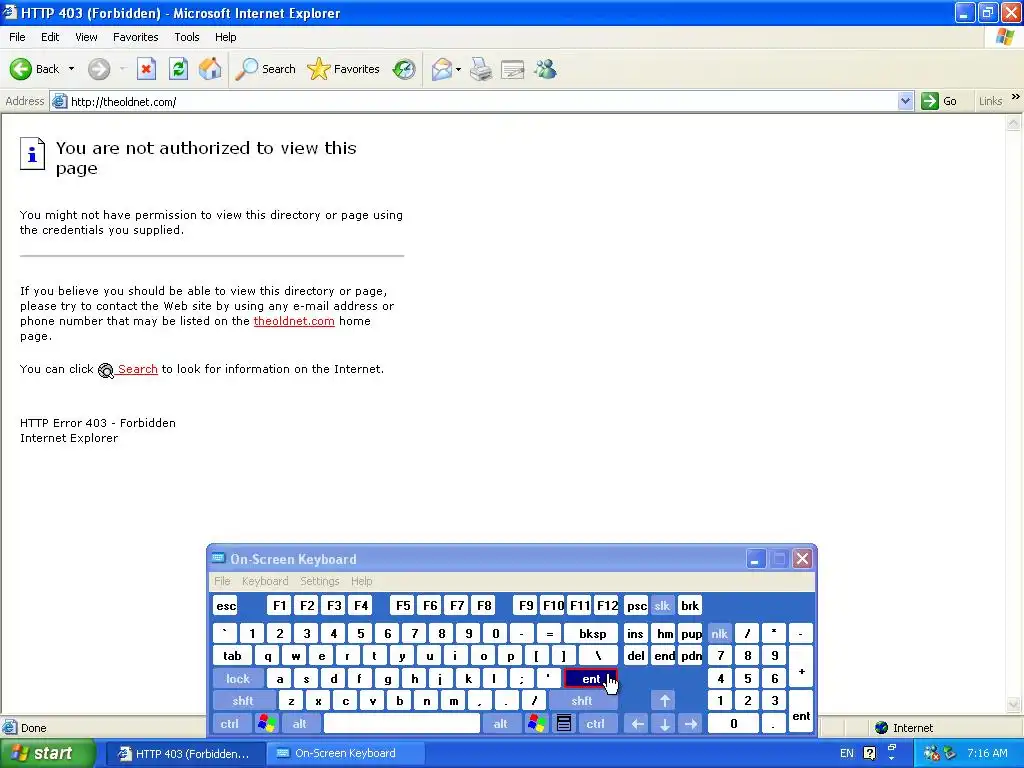The height and width of the screenshot is (768, 1024).
Task: Click the F5 function key
Action: point(403,605)
